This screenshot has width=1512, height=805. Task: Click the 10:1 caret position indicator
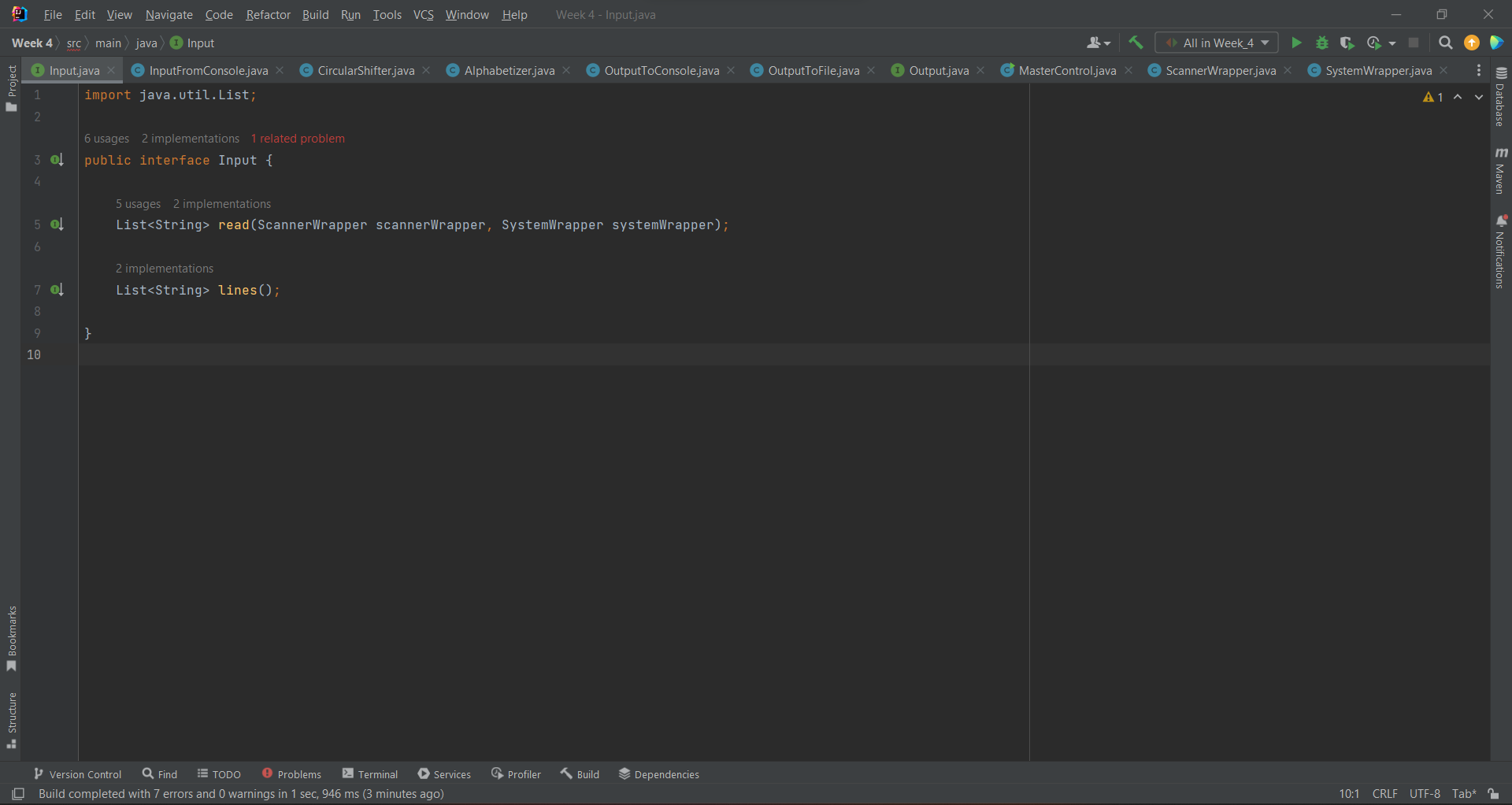click(1348, 793)
